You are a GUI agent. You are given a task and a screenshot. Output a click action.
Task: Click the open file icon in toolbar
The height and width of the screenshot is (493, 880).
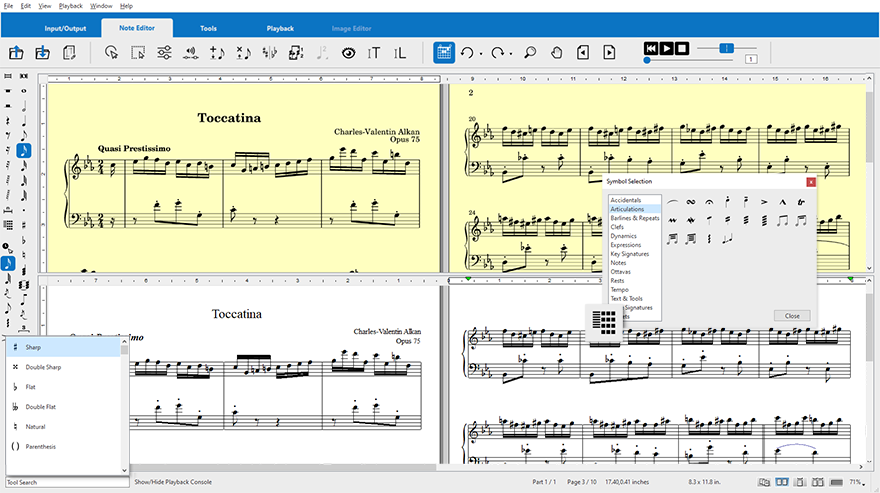16,53
